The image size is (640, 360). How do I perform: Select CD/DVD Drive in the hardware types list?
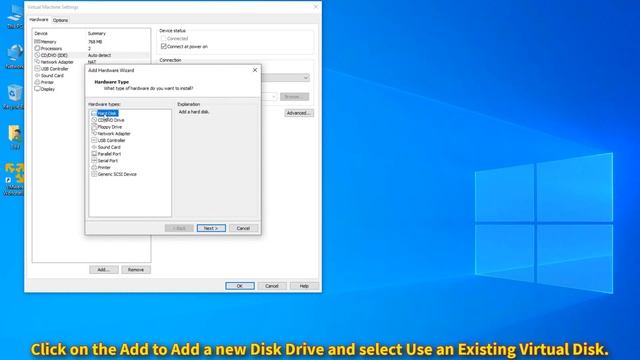tap(108, 120)
